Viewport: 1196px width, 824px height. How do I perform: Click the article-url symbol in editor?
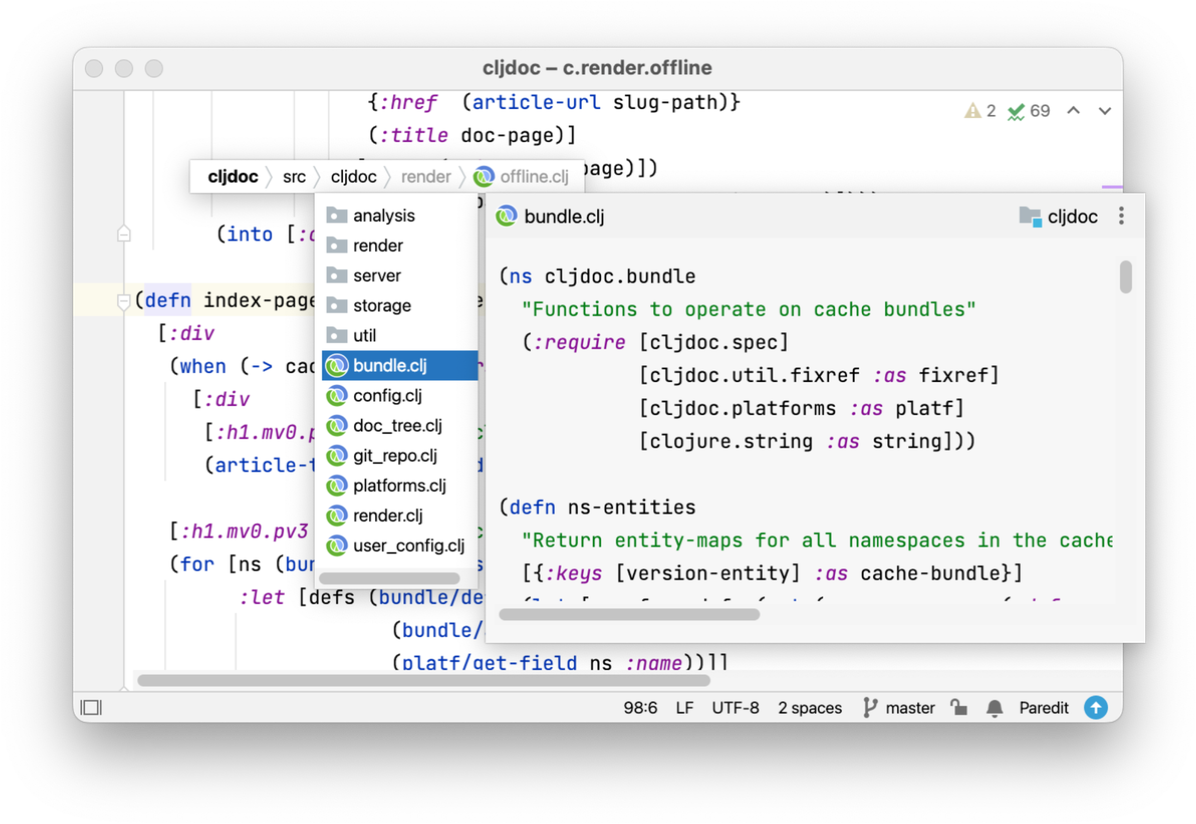[x=535, y=102]
